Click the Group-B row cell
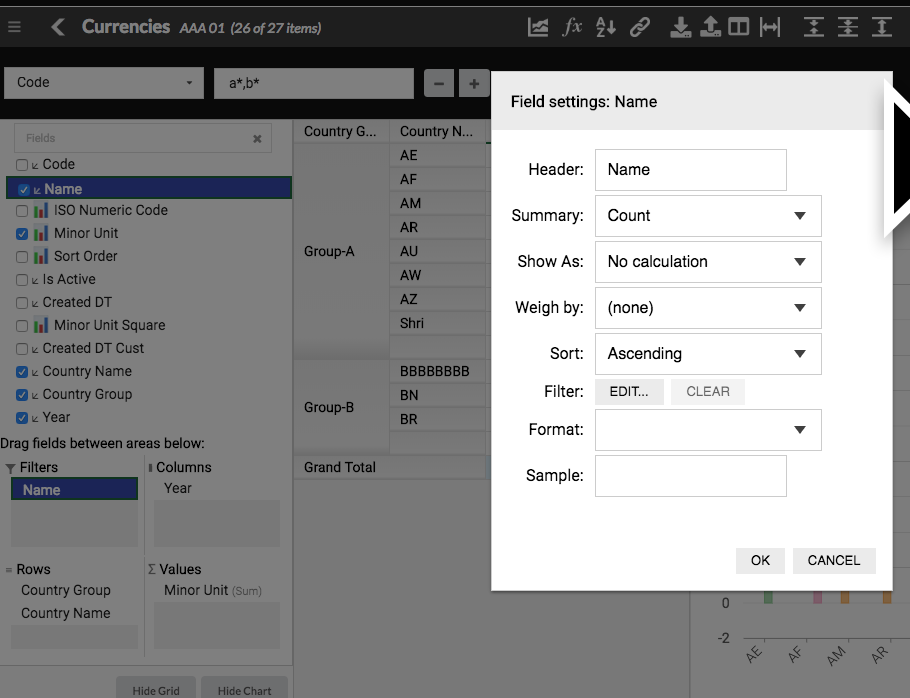 point(341,407)
